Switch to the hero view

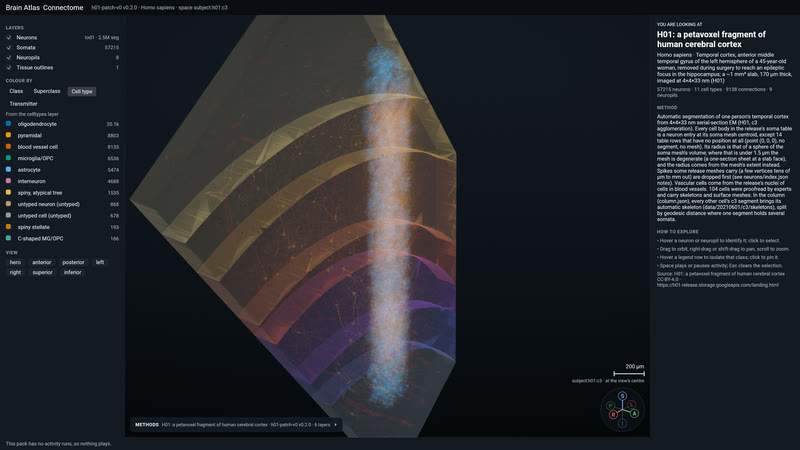pos(15,262)
